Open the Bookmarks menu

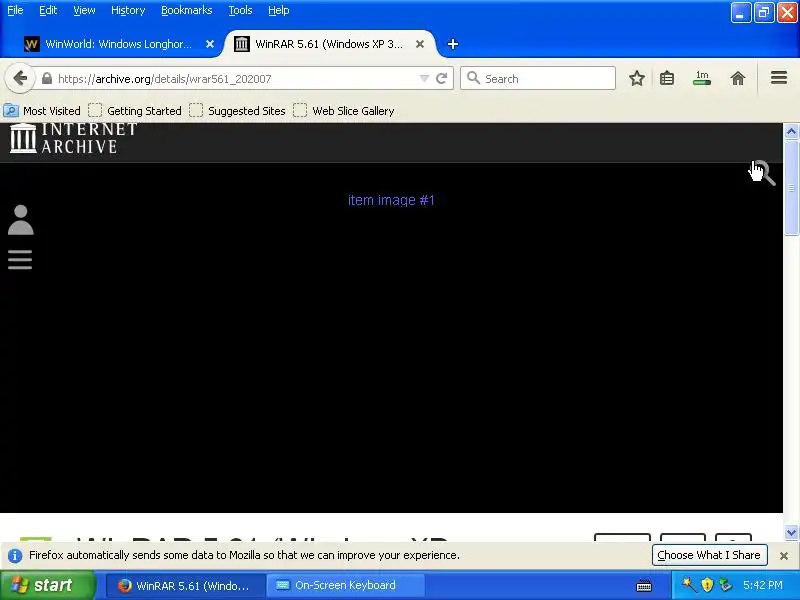(x=186, y=10)
